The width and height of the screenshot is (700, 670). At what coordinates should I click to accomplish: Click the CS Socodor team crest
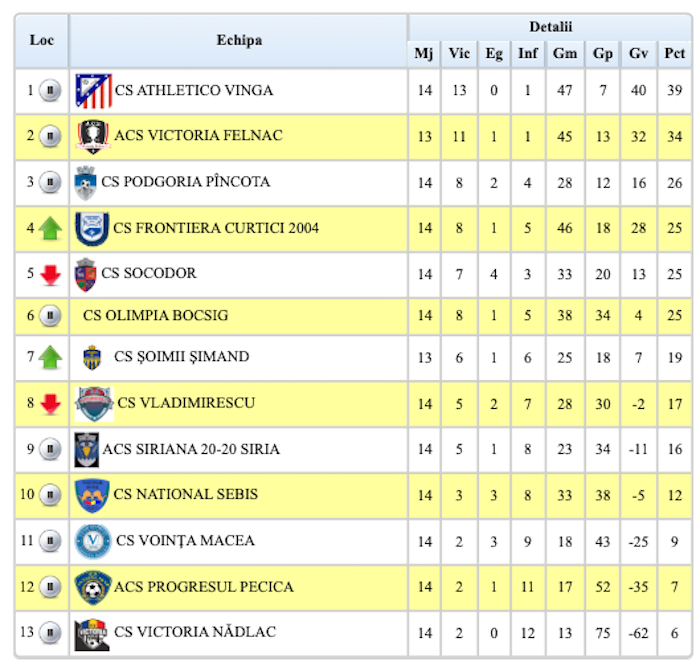pos(85,274)
